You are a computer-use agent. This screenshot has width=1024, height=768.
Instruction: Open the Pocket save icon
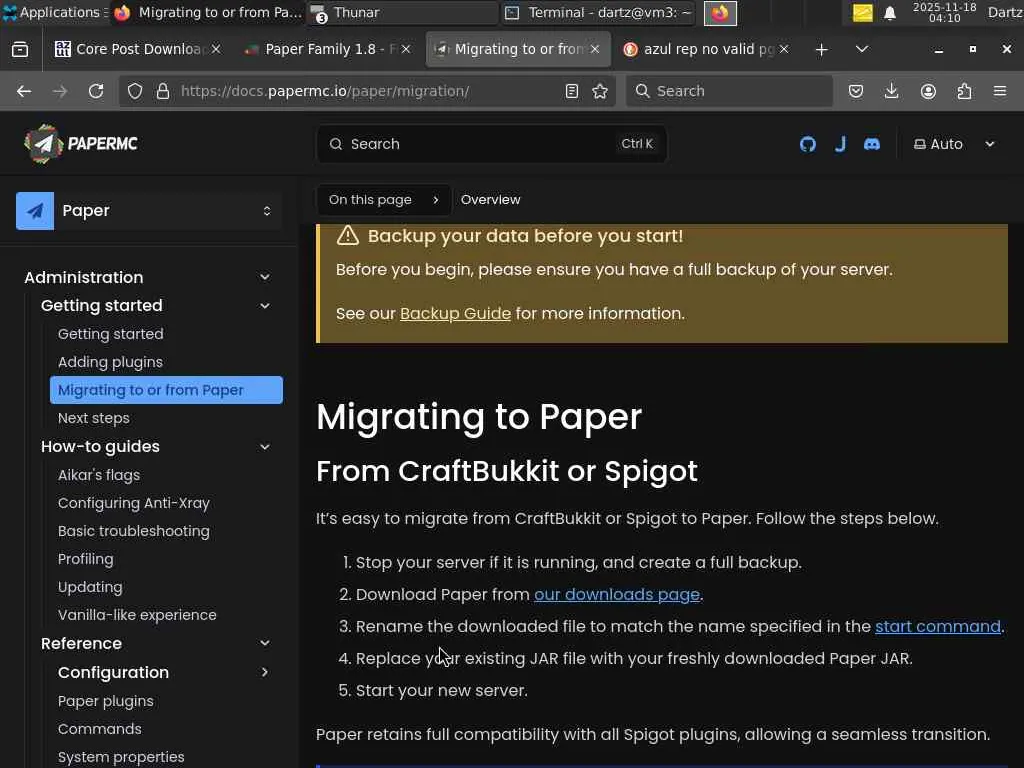pos(856,91)
